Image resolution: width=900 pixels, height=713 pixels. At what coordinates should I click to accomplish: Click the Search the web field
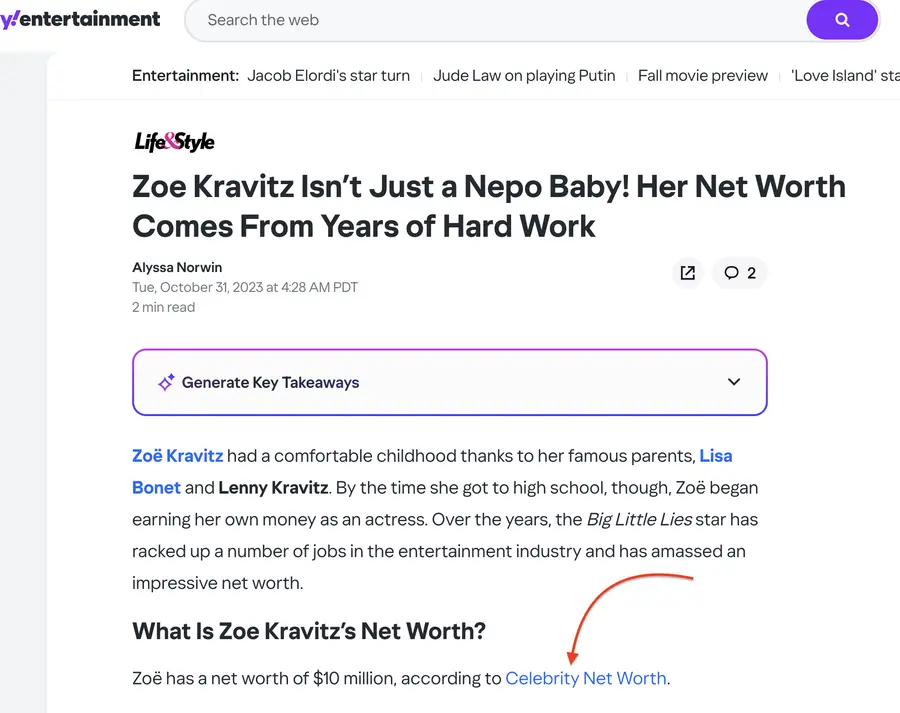495,20
